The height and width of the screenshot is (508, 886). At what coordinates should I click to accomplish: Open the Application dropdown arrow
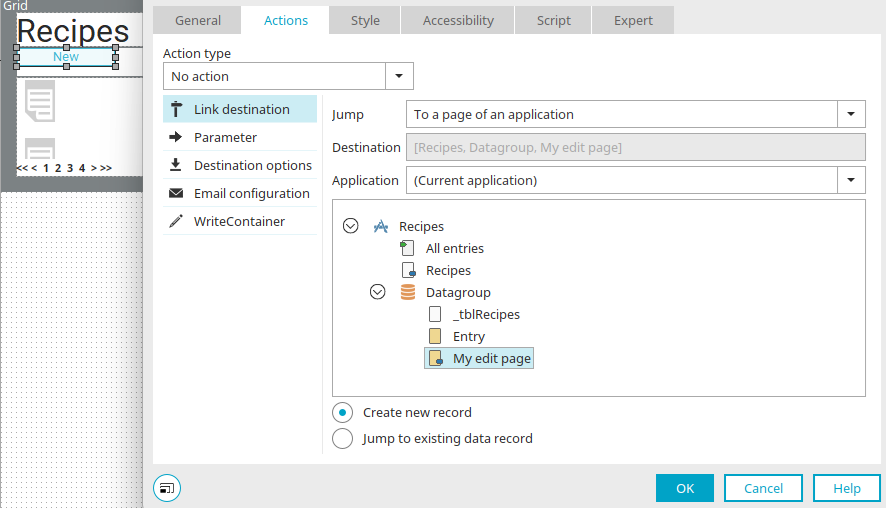851,180
